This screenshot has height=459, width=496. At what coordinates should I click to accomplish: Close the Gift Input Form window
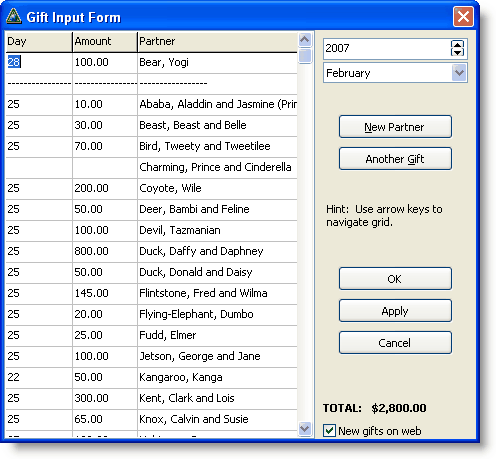(x=463, y=16)
